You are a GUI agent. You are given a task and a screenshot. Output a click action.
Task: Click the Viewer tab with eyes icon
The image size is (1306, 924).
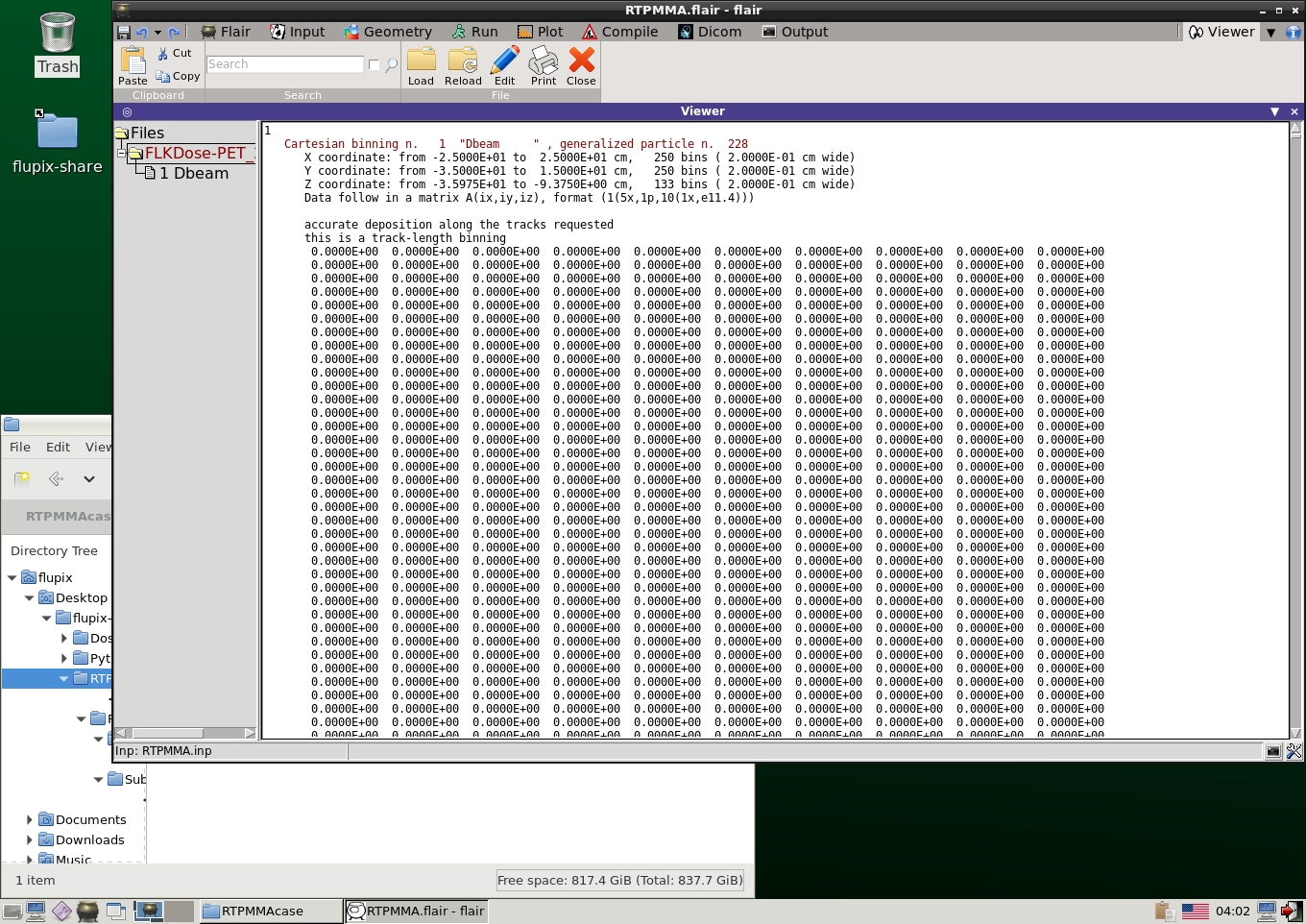click(x=1221, y=32)
